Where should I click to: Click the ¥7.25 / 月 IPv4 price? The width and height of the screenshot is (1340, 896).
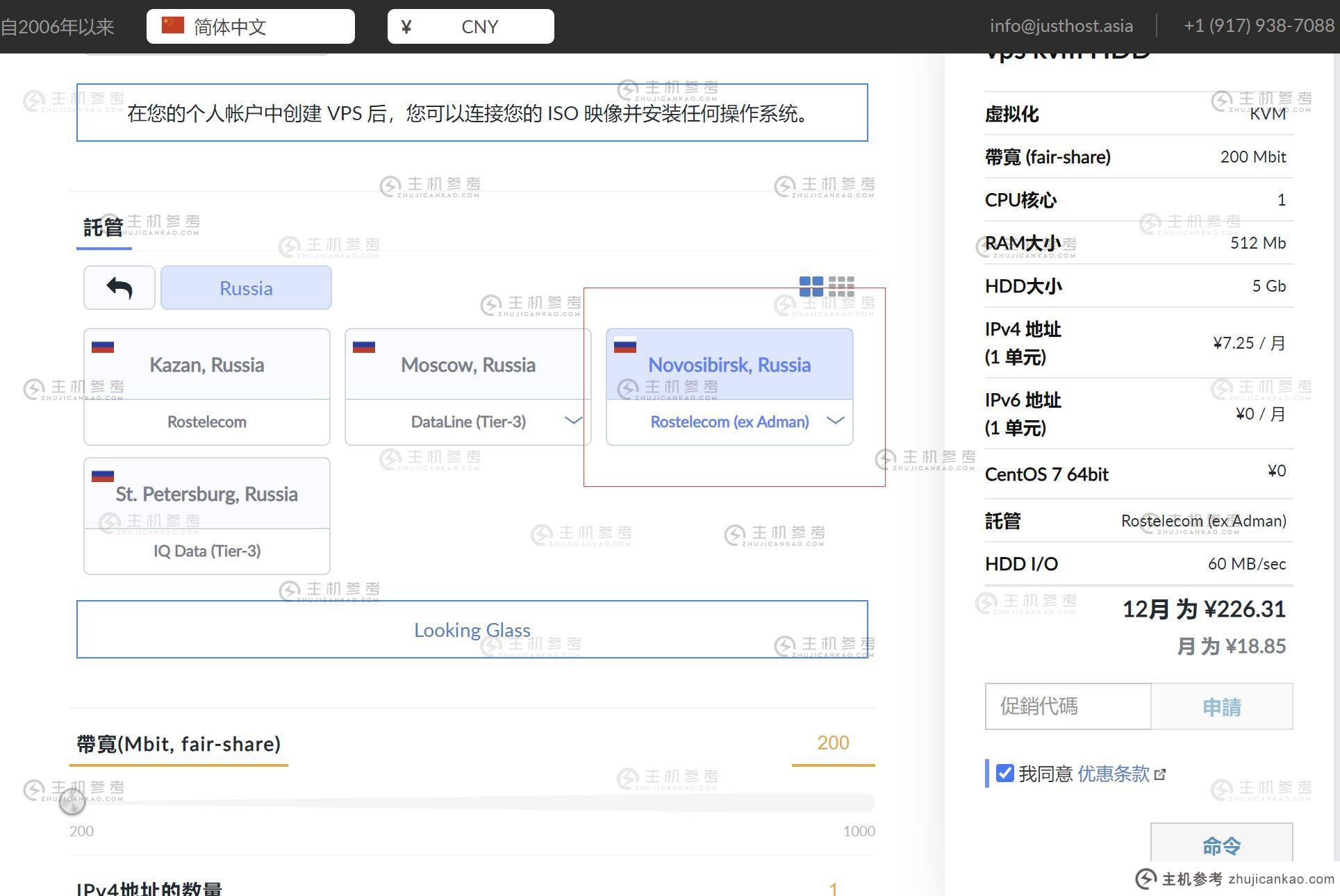(1250, 343)
